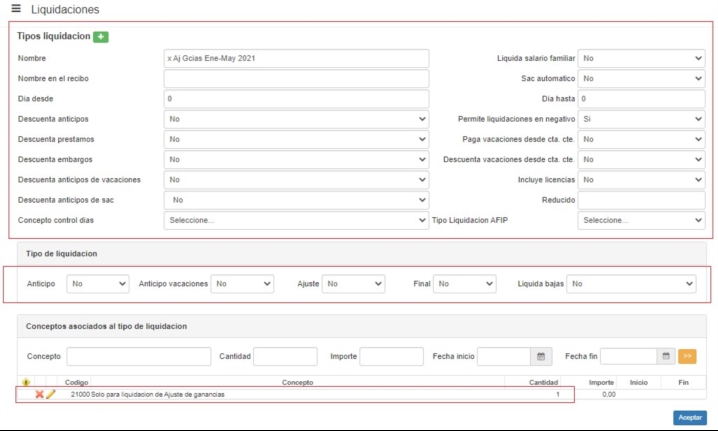The image size is (718, 431).
Task: Open the hamburger navigation menu
Action: point(15,9)
